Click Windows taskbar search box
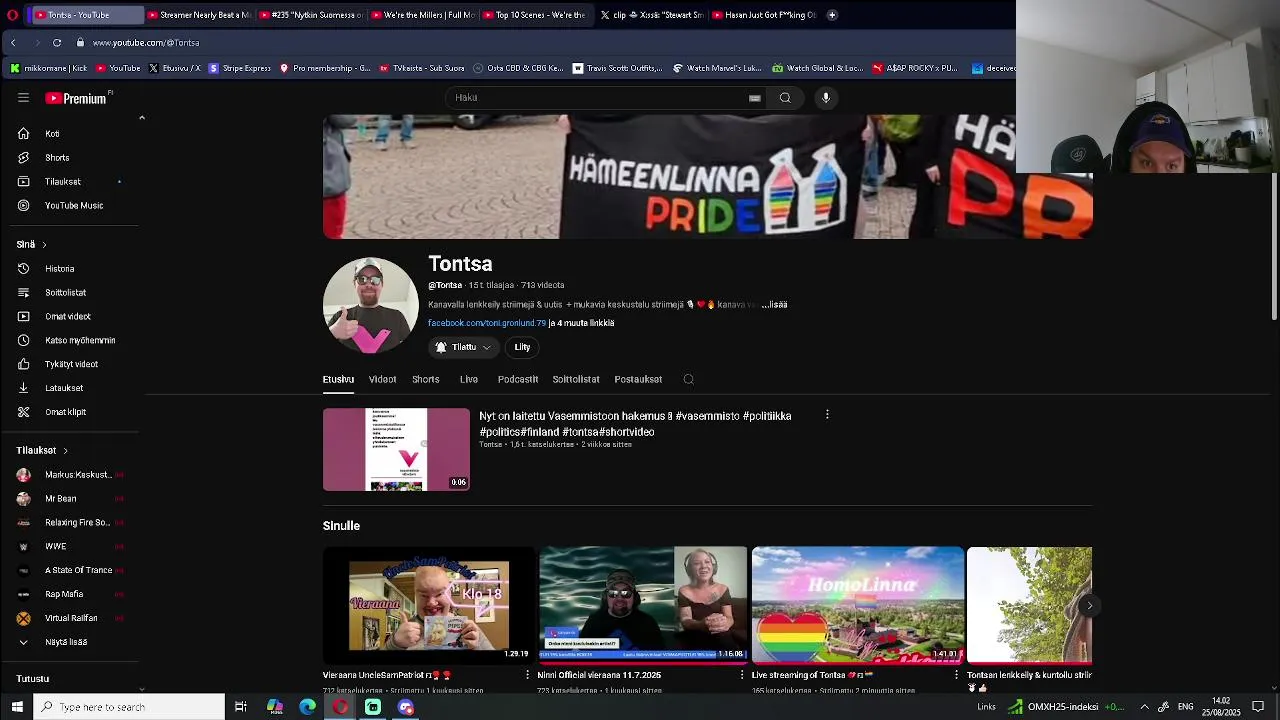 129,707
